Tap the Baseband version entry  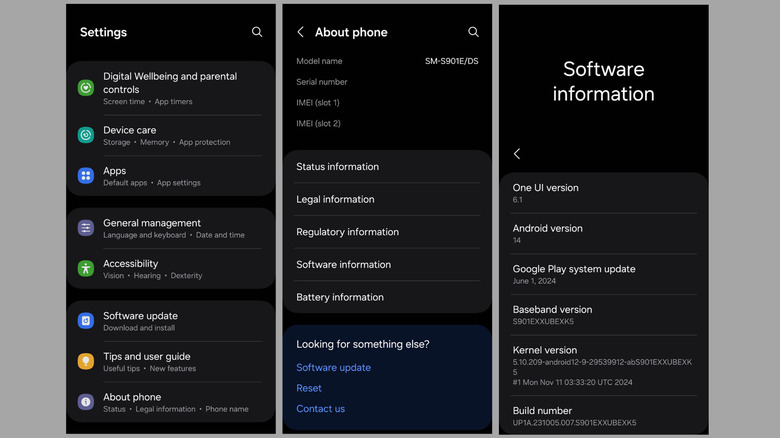coord(603,315)
